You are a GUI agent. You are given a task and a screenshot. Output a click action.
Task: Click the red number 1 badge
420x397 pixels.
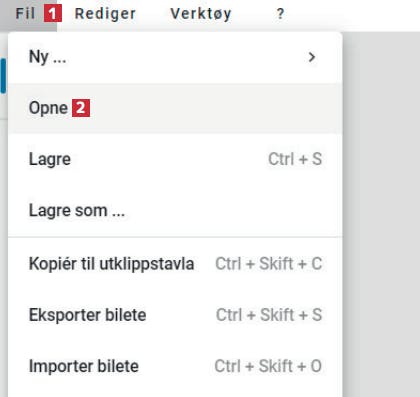[x=53, y=14]
